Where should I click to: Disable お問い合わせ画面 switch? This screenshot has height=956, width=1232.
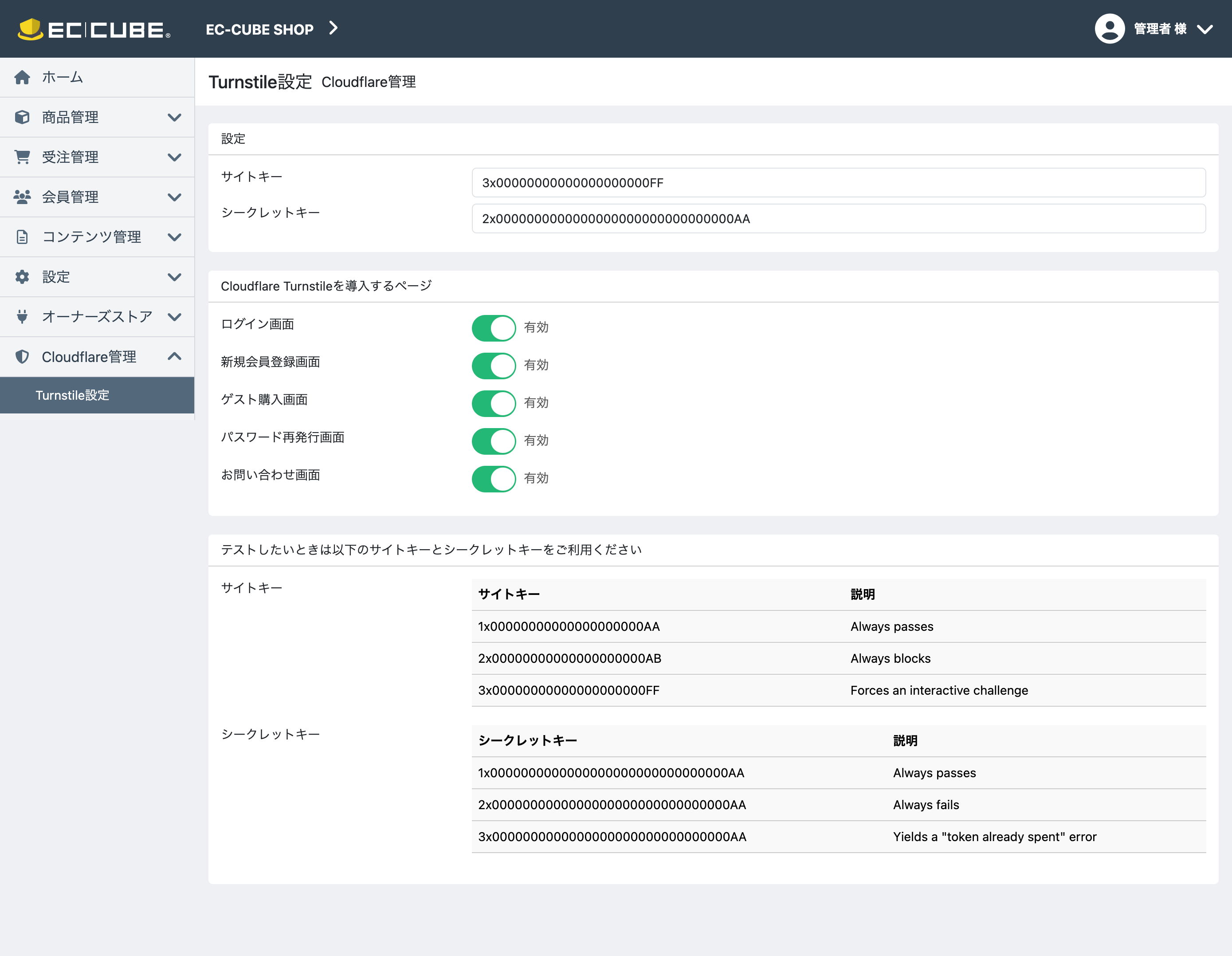494,479
